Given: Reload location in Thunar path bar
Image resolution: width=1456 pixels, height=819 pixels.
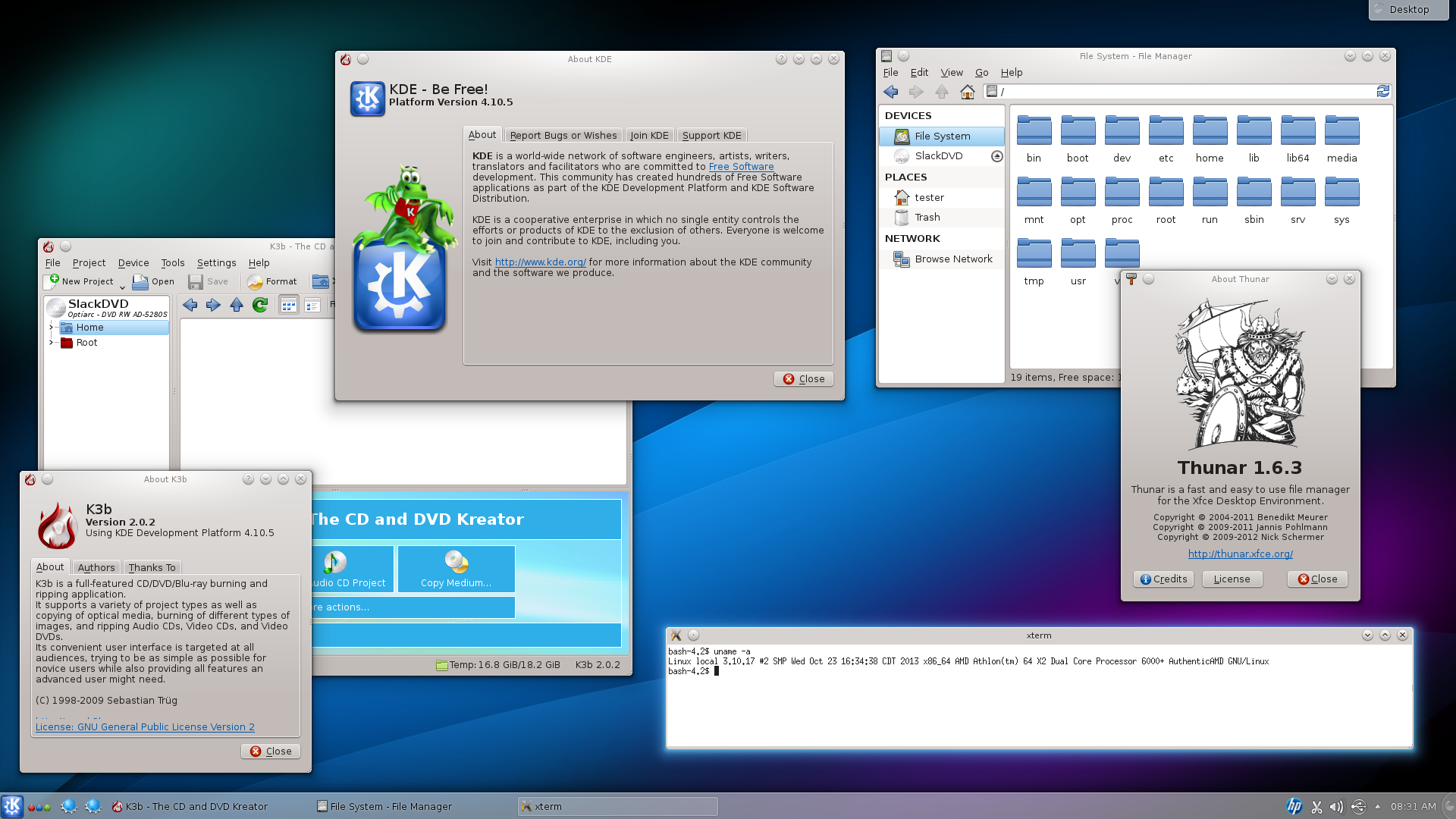Looking at the screenshot, I should click(x=1383, y=91).
